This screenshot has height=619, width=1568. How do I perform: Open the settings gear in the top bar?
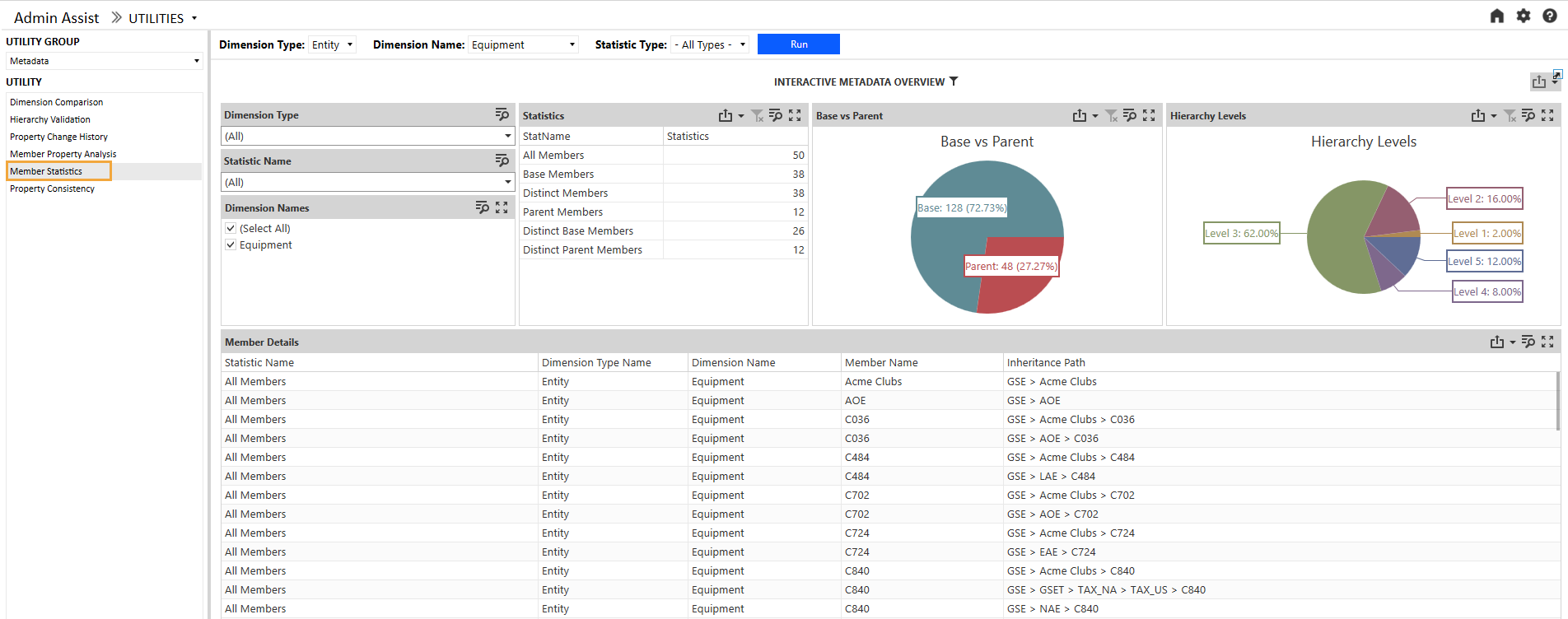(1523, 16)
